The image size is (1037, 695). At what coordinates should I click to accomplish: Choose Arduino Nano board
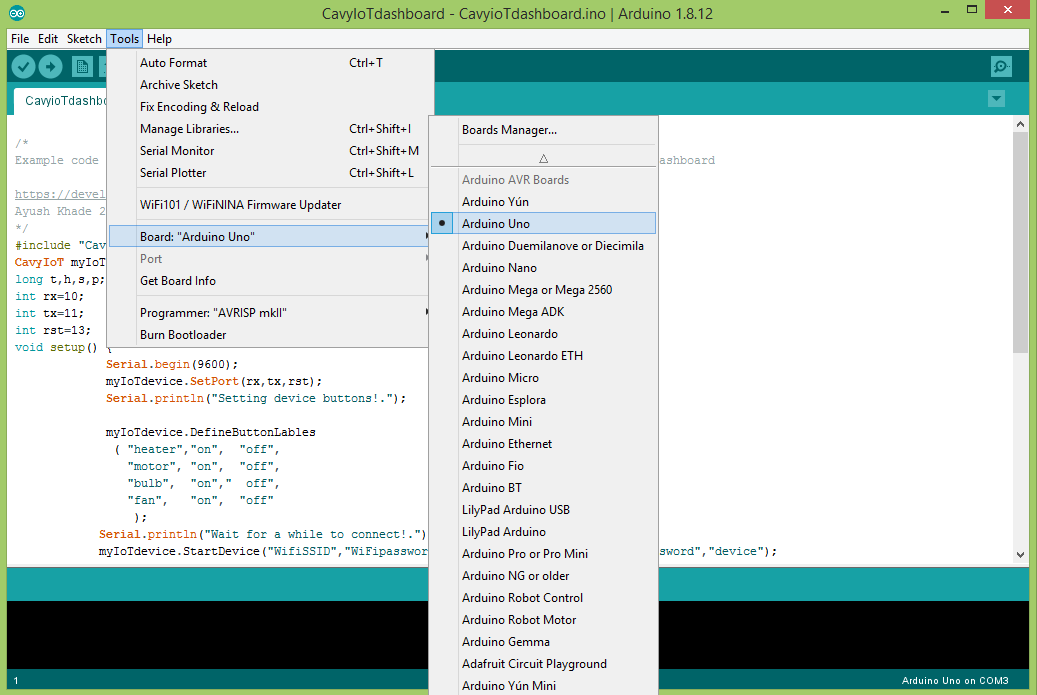coord(499,268)
